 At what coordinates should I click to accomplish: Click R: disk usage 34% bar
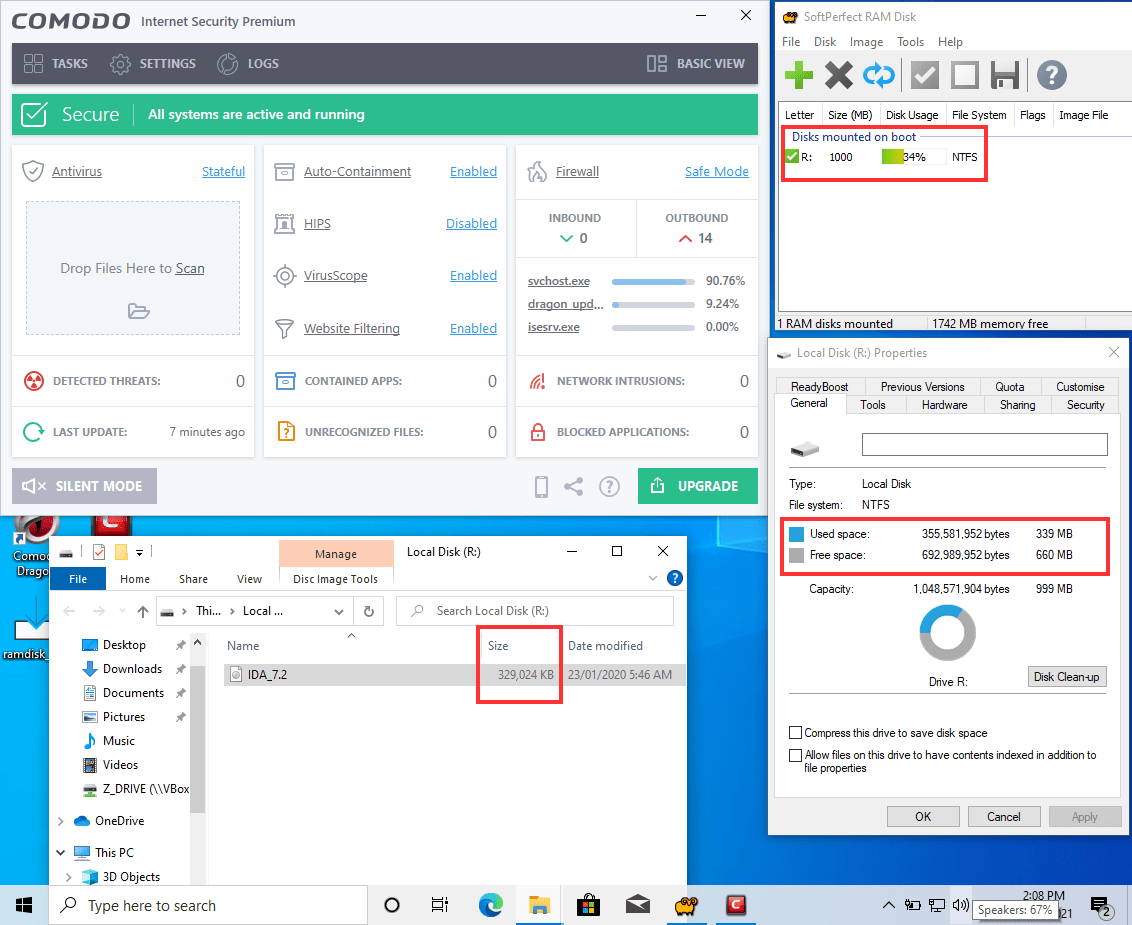(913, 157)
